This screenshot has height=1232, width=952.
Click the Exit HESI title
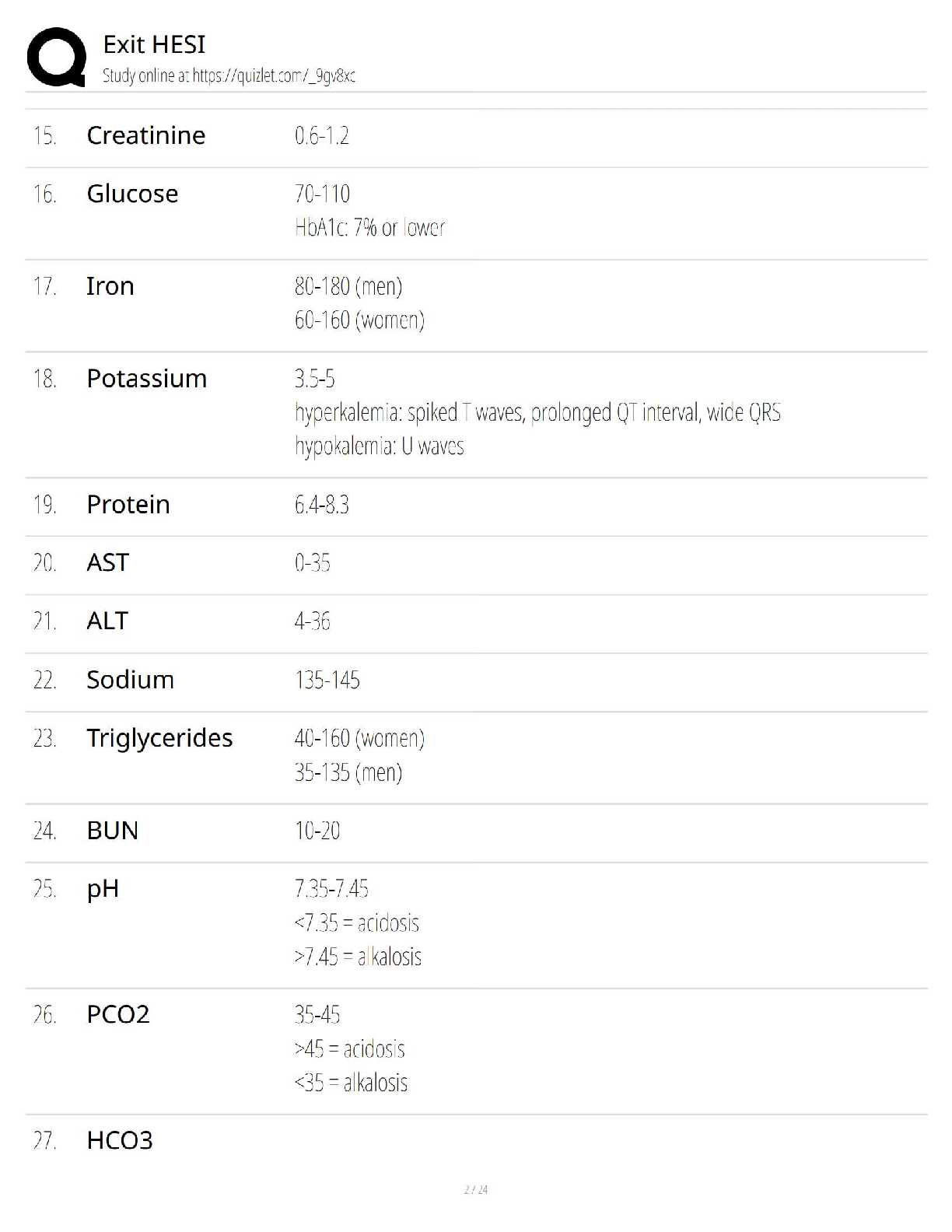point(154,44)
